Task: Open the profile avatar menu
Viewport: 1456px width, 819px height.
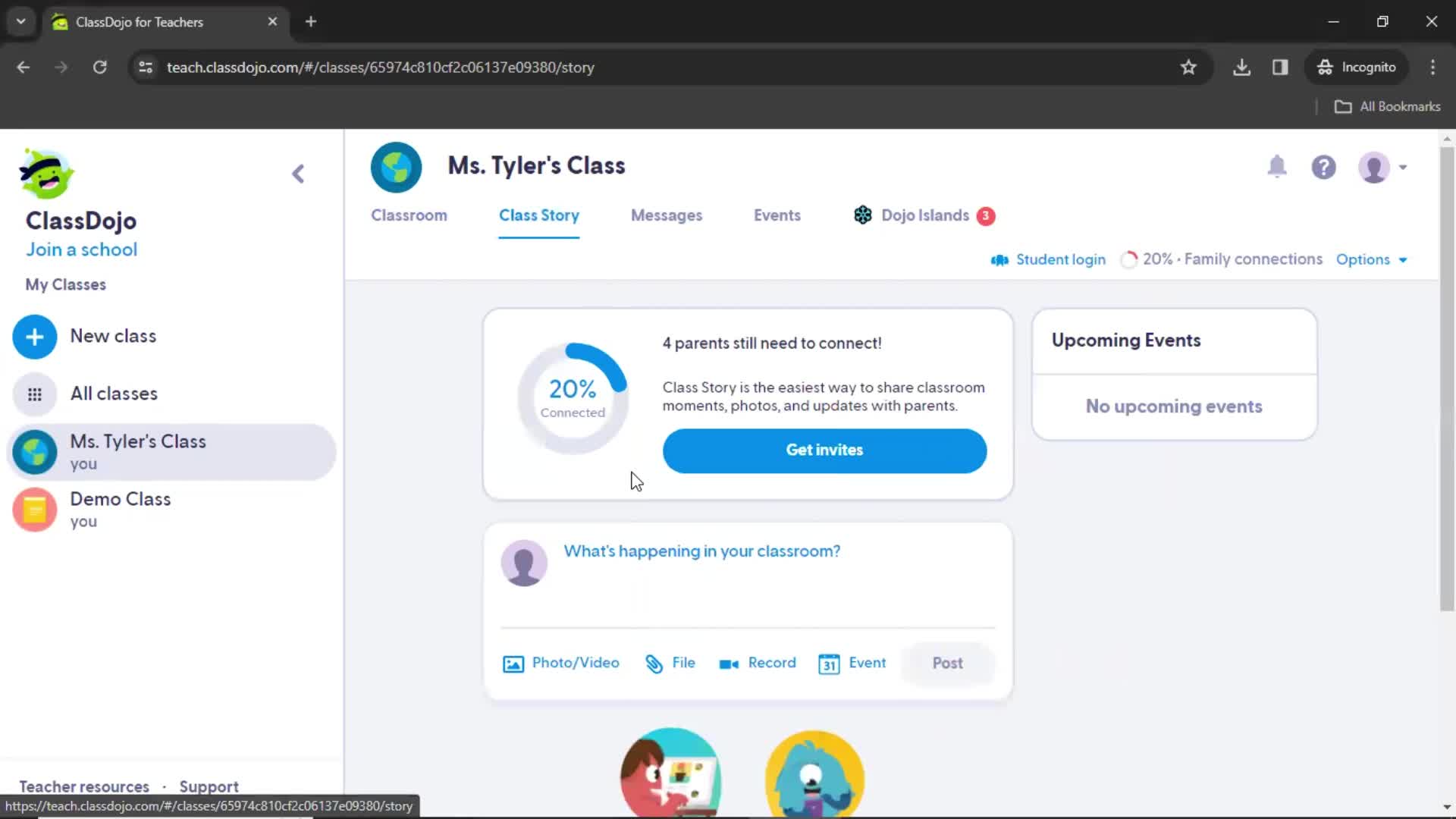Action: pyautogui.click(x=1382, y=168)
